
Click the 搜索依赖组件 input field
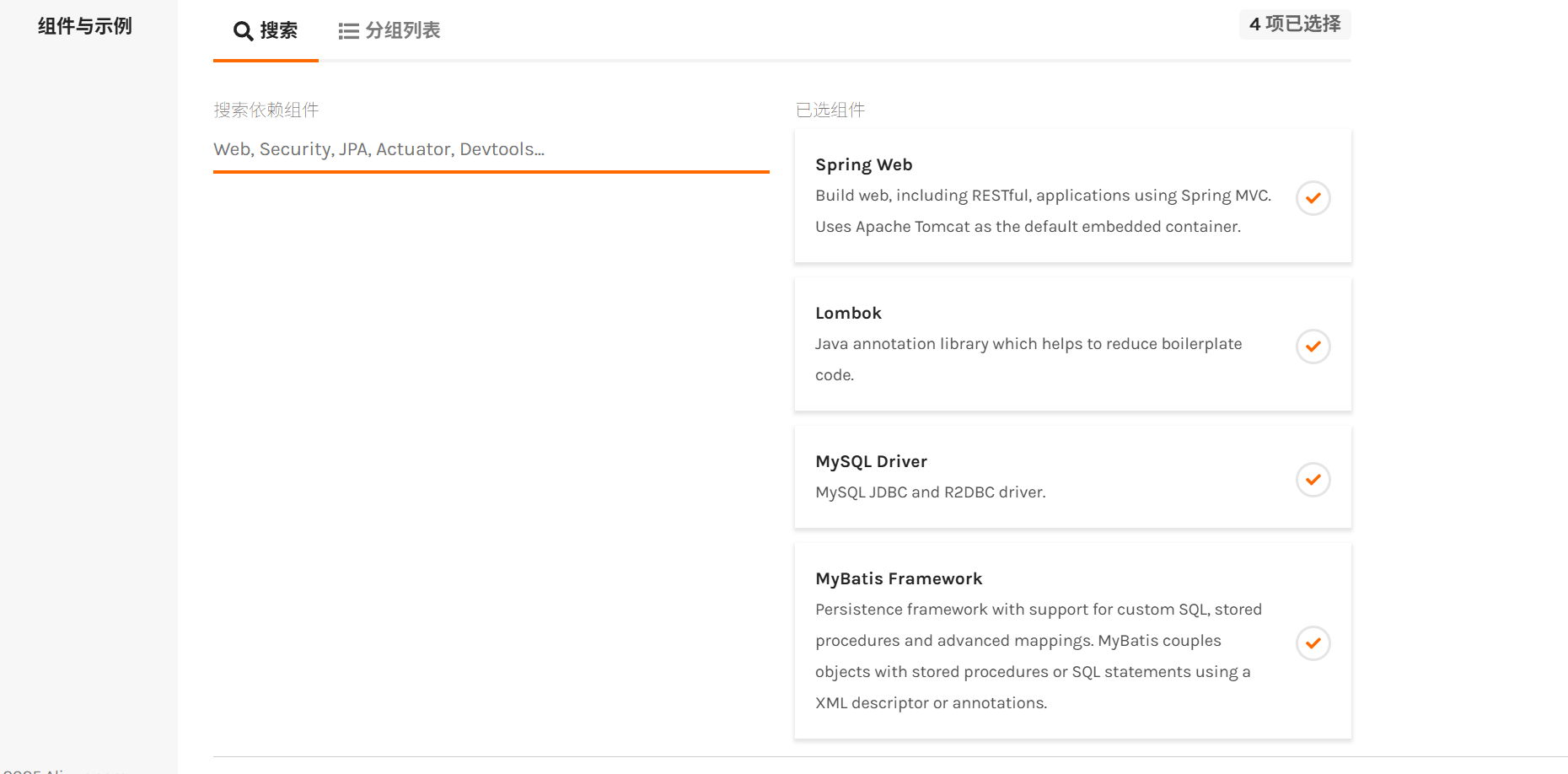click(x=491, y=149)
